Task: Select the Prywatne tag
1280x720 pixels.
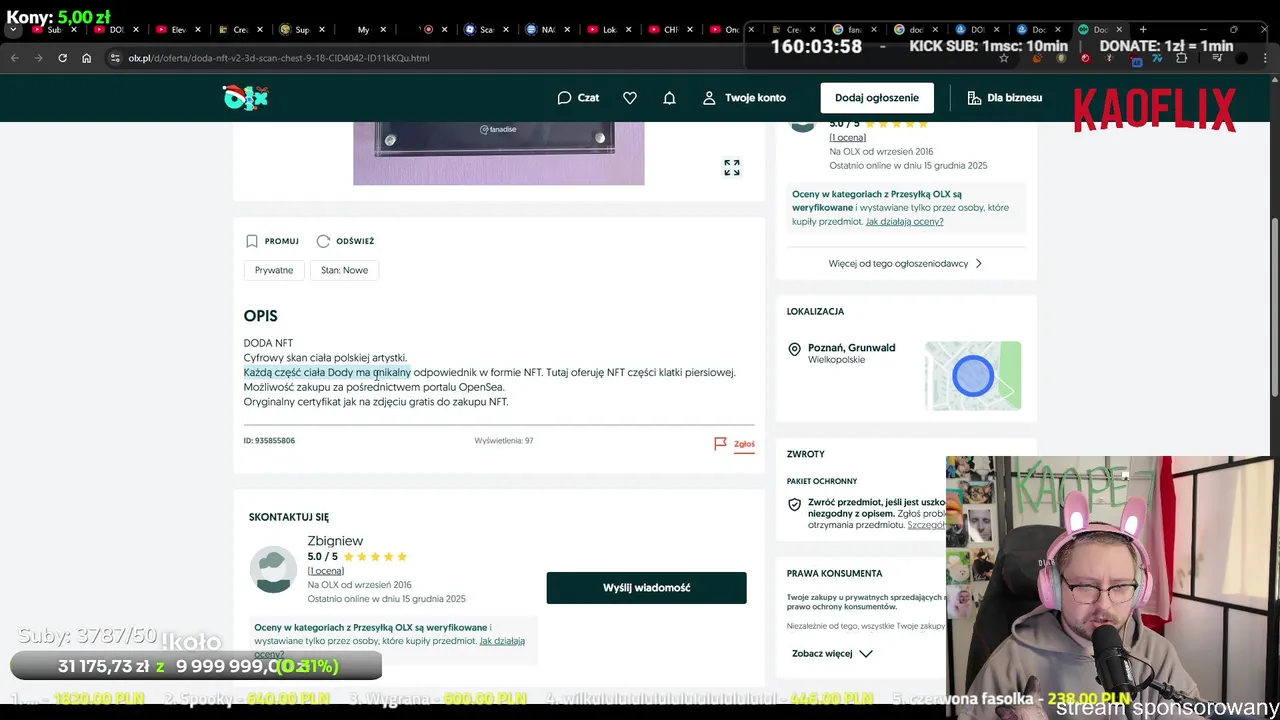Action: [x=274, y=270]
